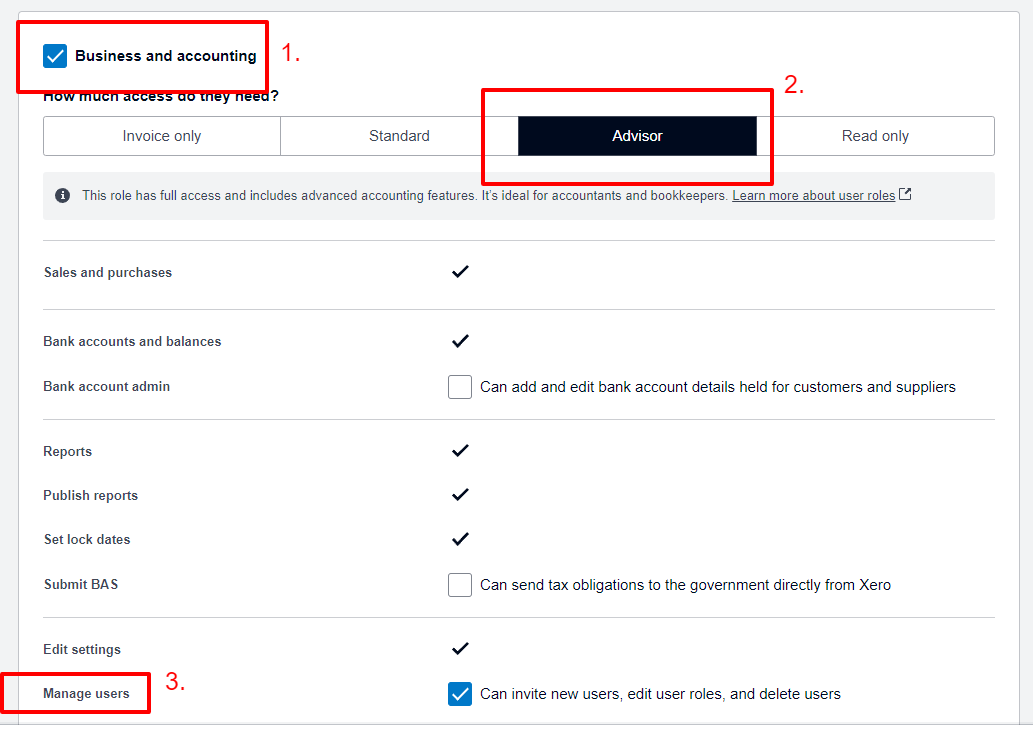This screenshot has width=1033, height=735.
Task: Select the Invoice only access level
Action: (x=162, y=136)
